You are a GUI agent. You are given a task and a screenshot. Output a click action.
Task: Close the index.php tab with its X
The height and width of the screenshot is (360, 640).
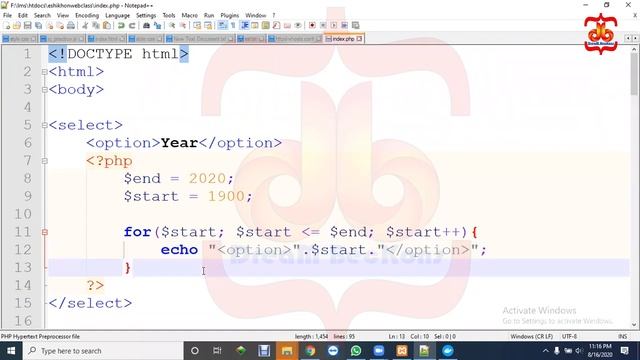(x=359, y=39)
